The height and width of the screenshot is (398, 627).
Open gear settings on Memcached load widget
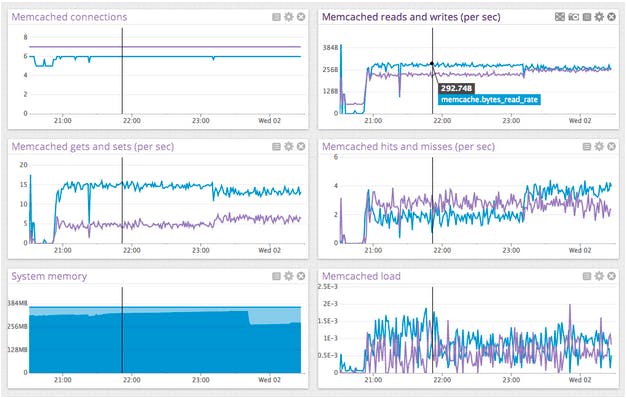point(599,276)
